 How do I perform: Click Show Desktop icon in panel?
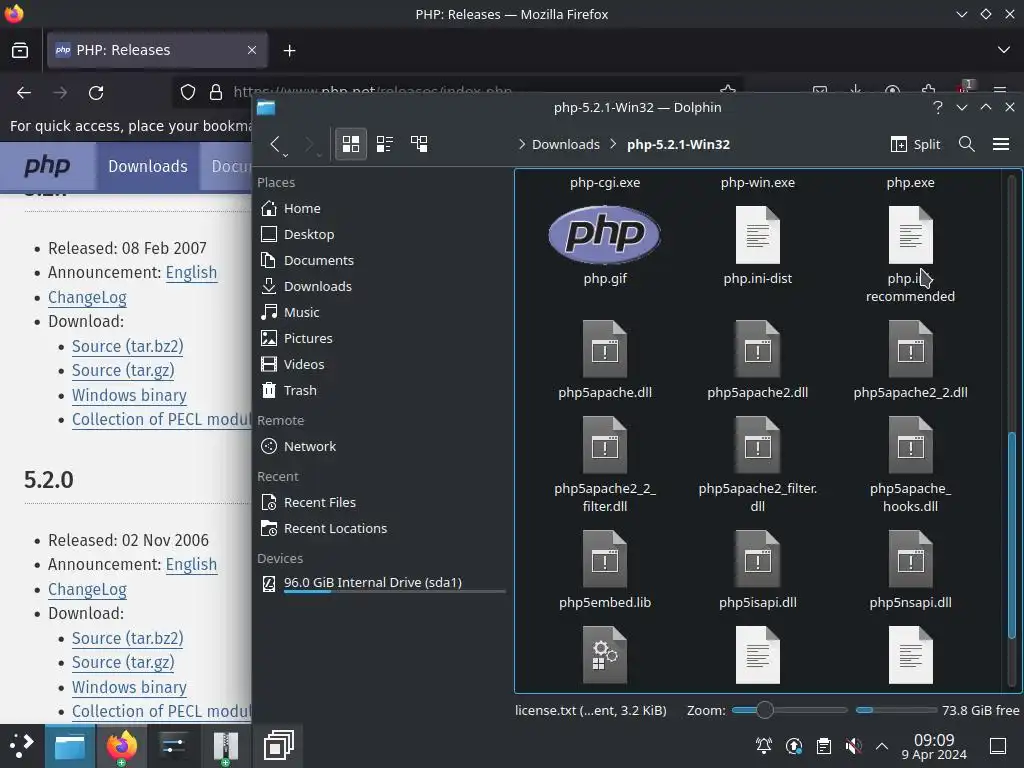998,746
